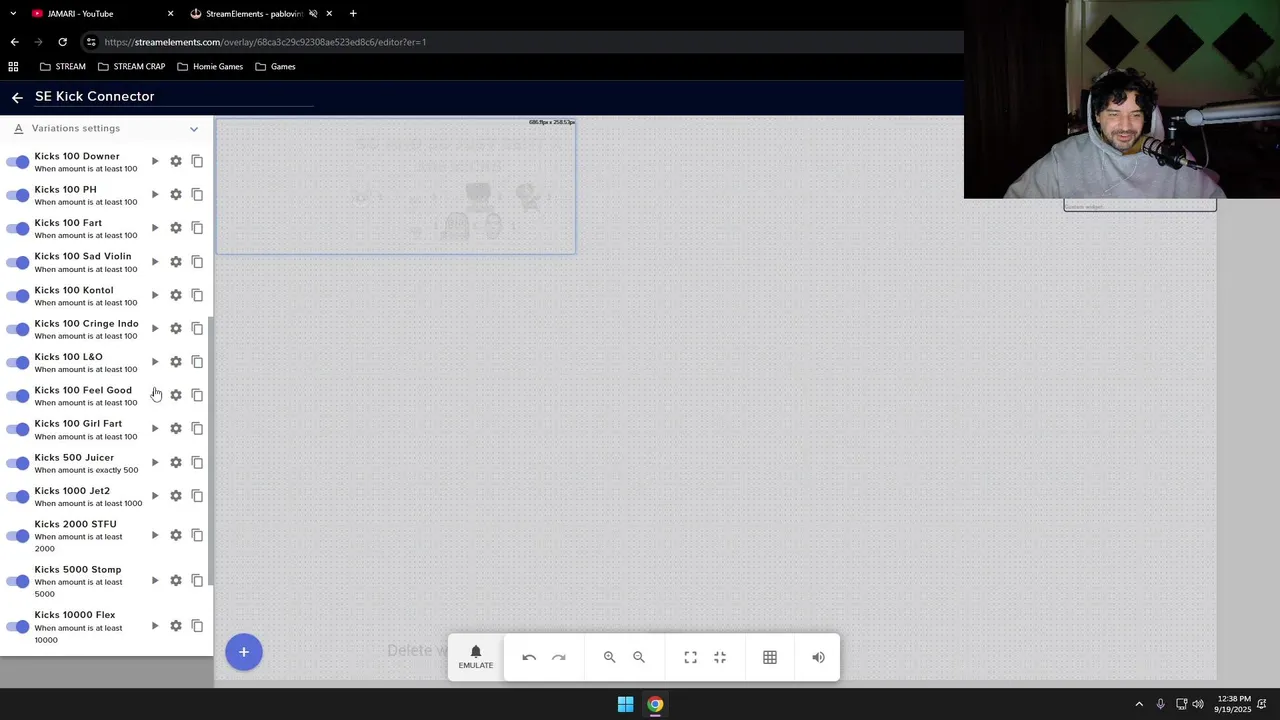This screenshot has height=720, width=1280.
Task: Show hidden system tray icons
Action: (1139, 704)
